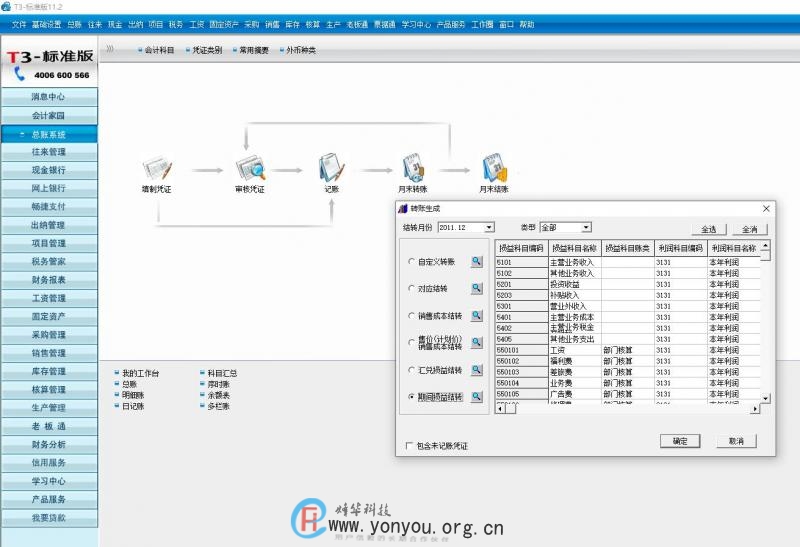Click the 全消 button
This screenshot has height=547, width=800.
[x=750, y=229]
